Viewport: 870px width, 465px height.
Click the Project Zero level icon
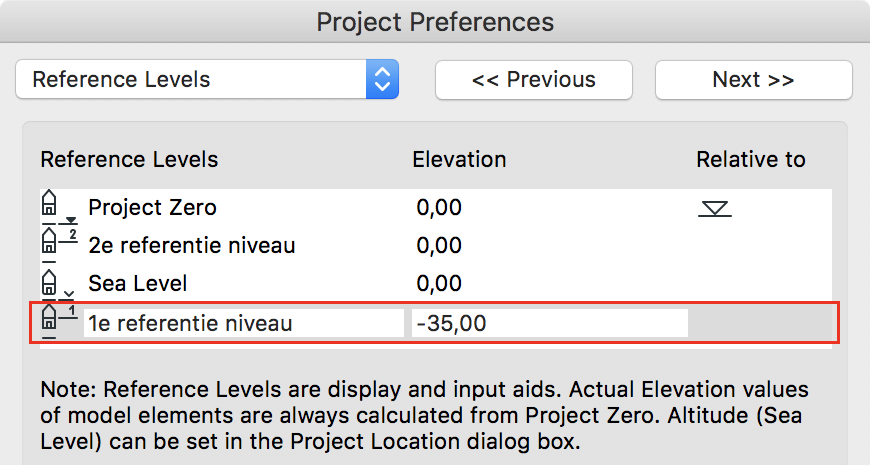[58, 207]
